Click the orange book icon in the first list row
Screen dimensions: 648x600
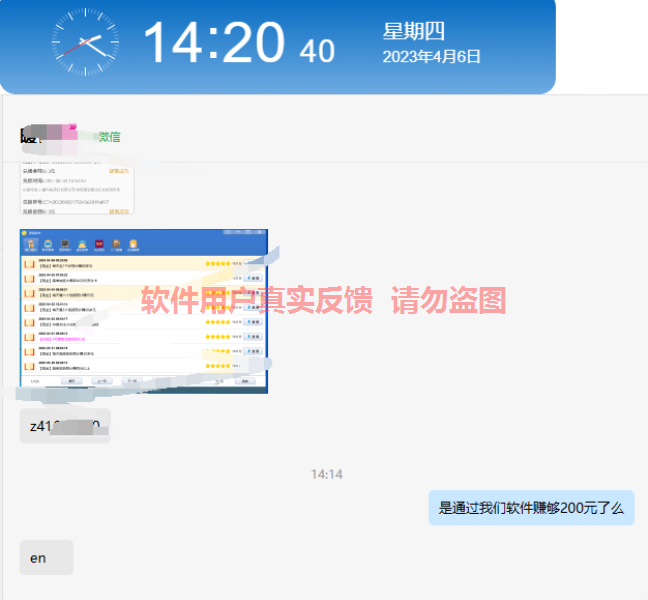30,266
